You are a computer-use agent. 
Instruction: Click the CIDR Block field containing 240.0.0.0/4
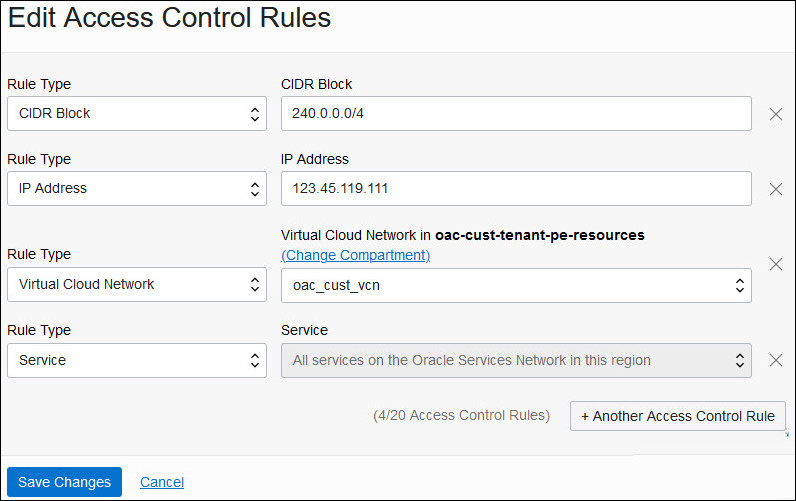(x=516, y=114)
